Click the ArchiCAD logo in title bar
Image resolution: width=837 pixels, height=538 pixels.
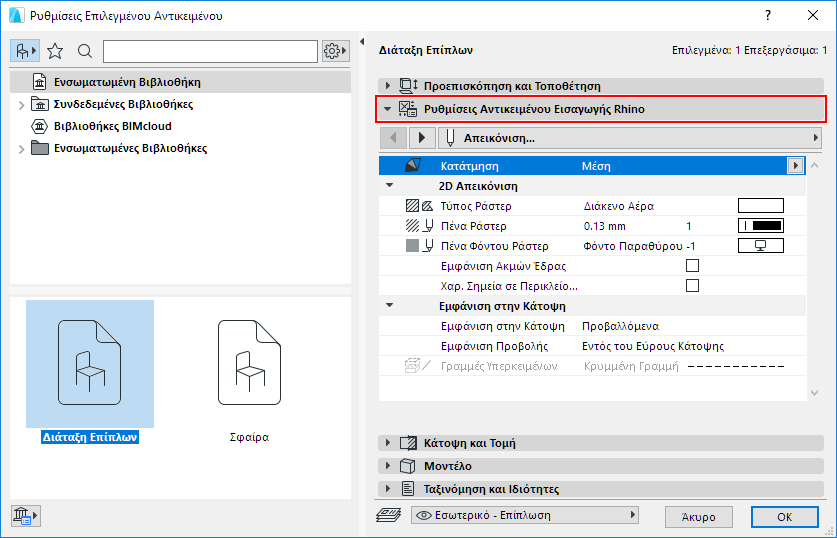(x=17, y=15)
